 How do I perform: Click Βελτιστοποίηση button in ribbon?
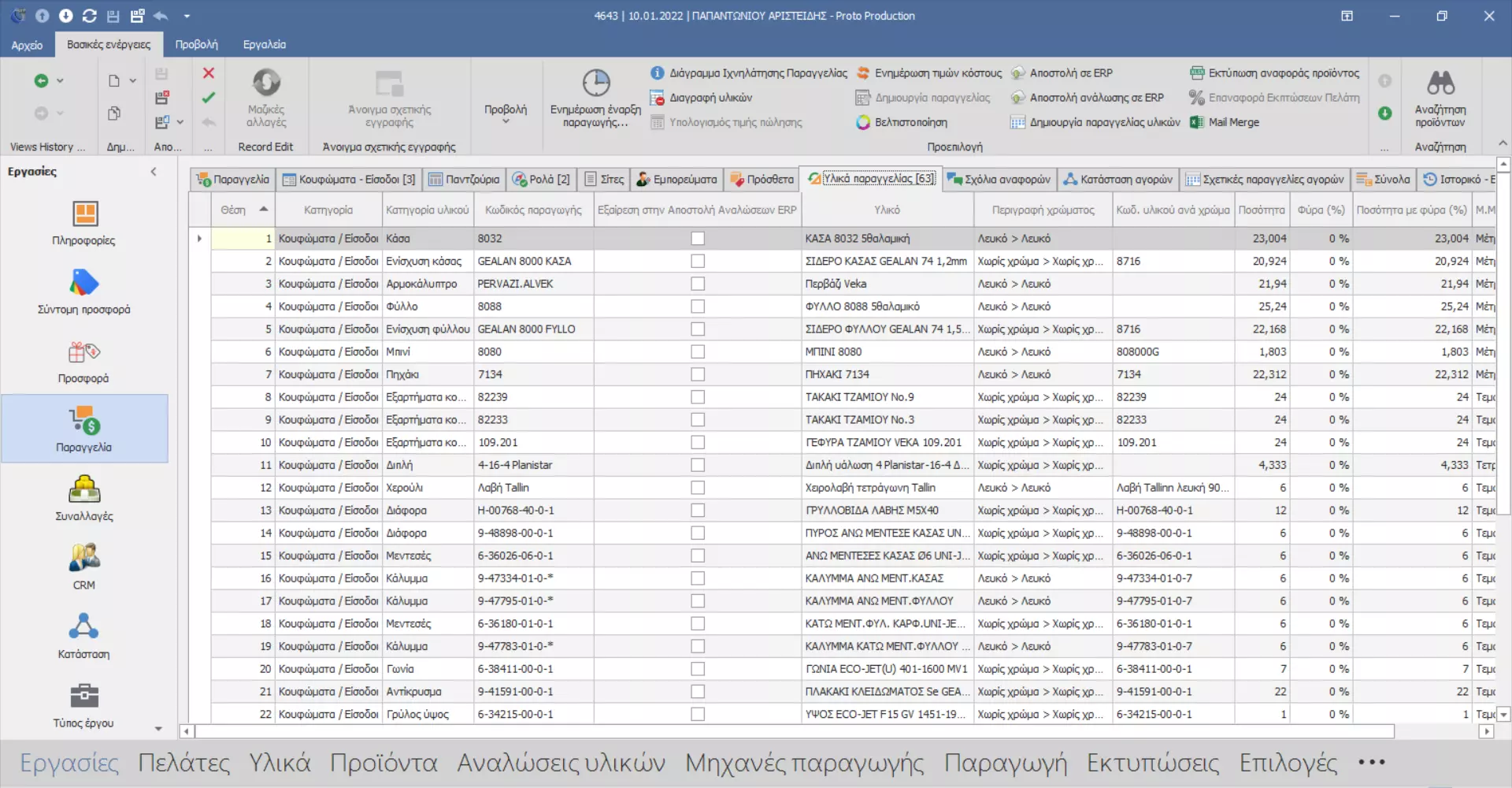pos(902,122)
